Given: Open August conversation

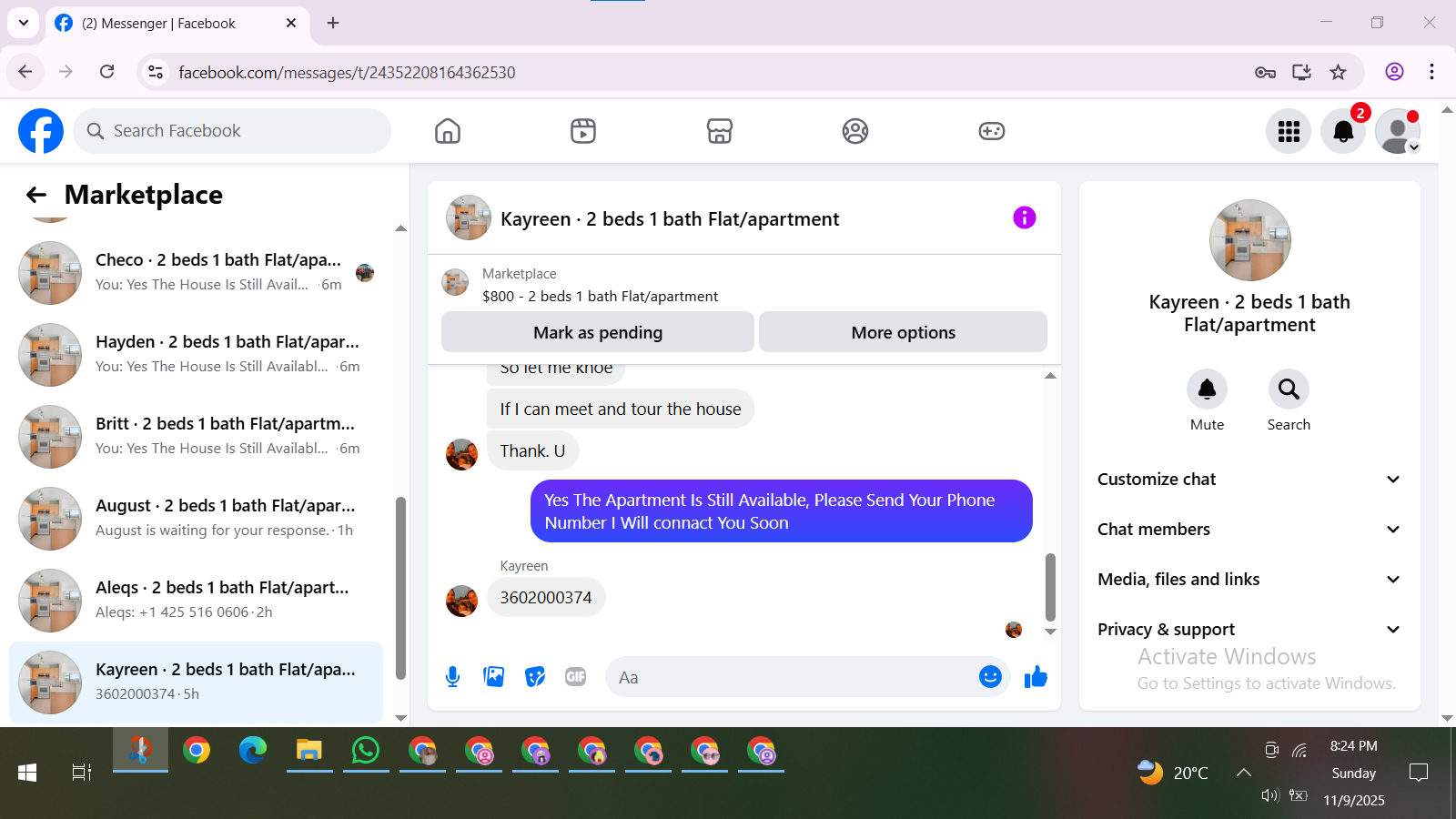Looking at the screenshot, I should (196, 519).
